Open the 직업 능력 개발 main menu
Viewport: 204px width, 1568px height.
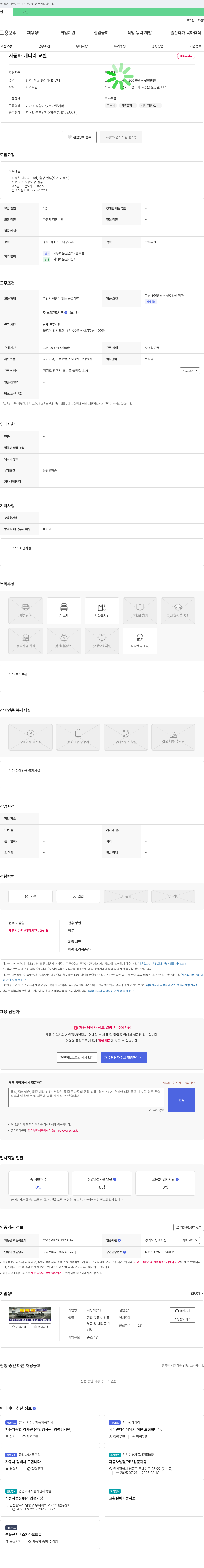[x=139, y=33]
